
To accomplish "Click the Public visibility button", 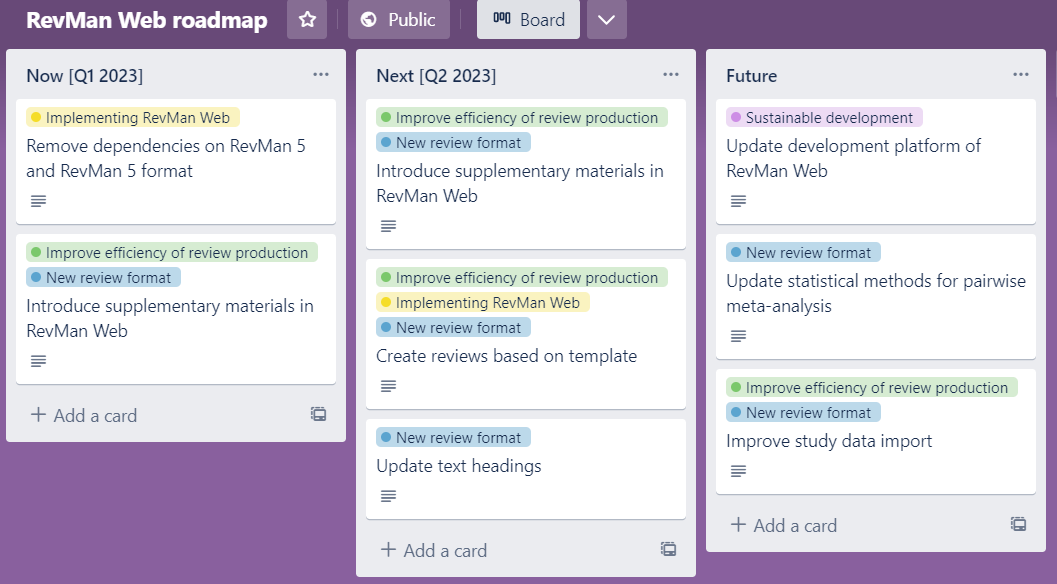I will [398, 20].
